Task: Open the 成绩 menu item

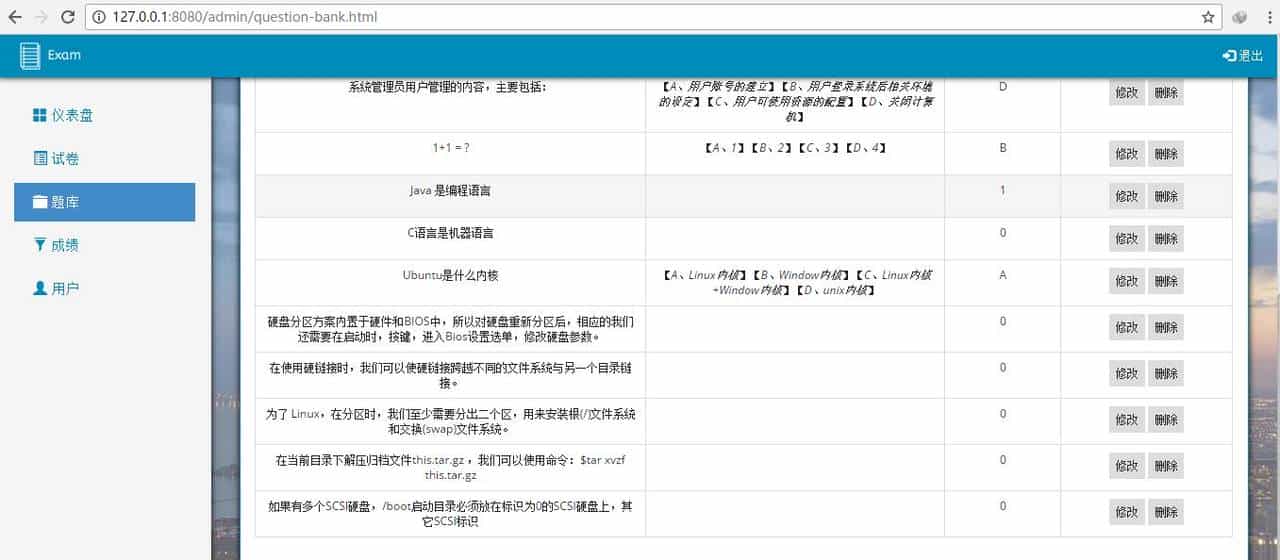Action: [104, 245]
